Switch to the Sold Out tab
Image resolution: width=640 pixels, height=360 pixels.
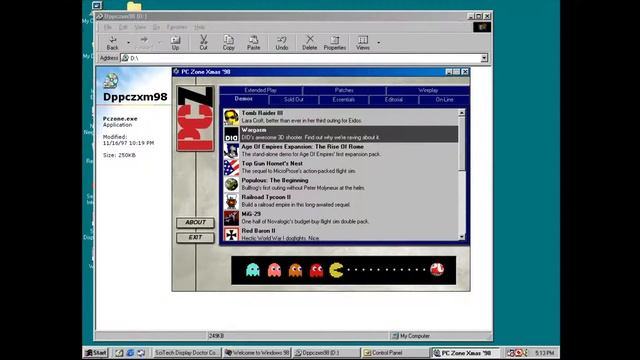(x=293, y=100)
